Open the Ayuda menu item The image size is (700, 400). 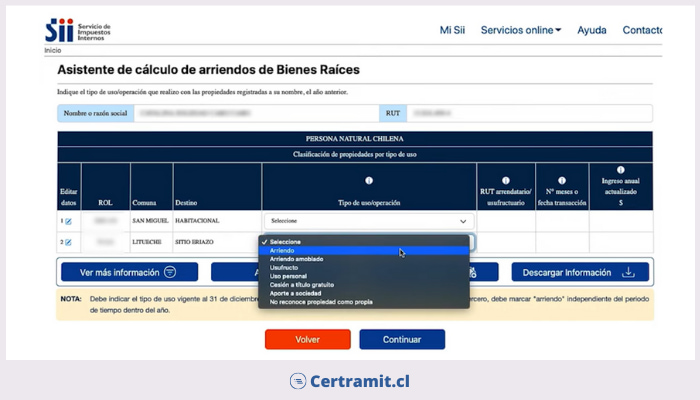click(592, 30)
